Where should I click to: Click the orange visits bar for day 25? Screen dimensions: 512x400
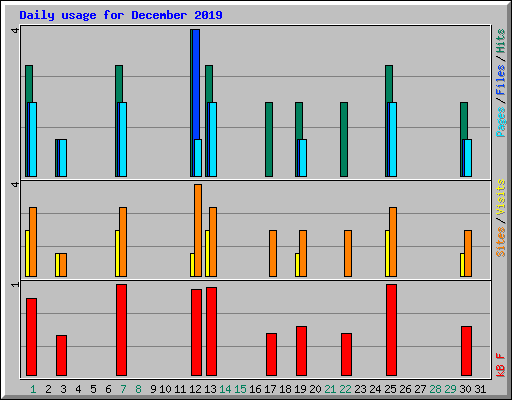pyautogui.click(x=393, y=242)
